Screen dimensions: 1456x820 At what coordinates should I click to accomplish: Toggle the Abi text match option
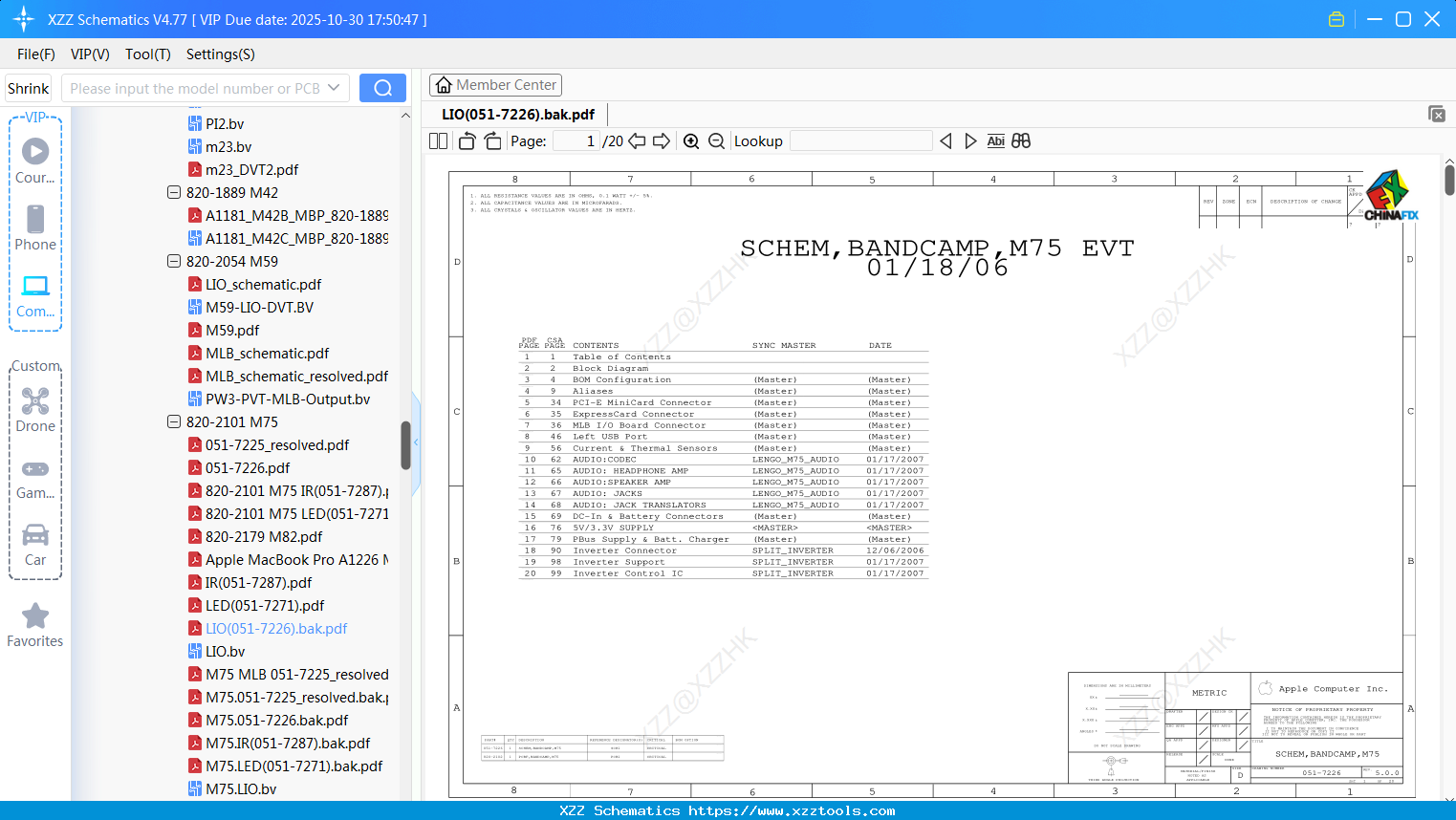click(995, 141)
